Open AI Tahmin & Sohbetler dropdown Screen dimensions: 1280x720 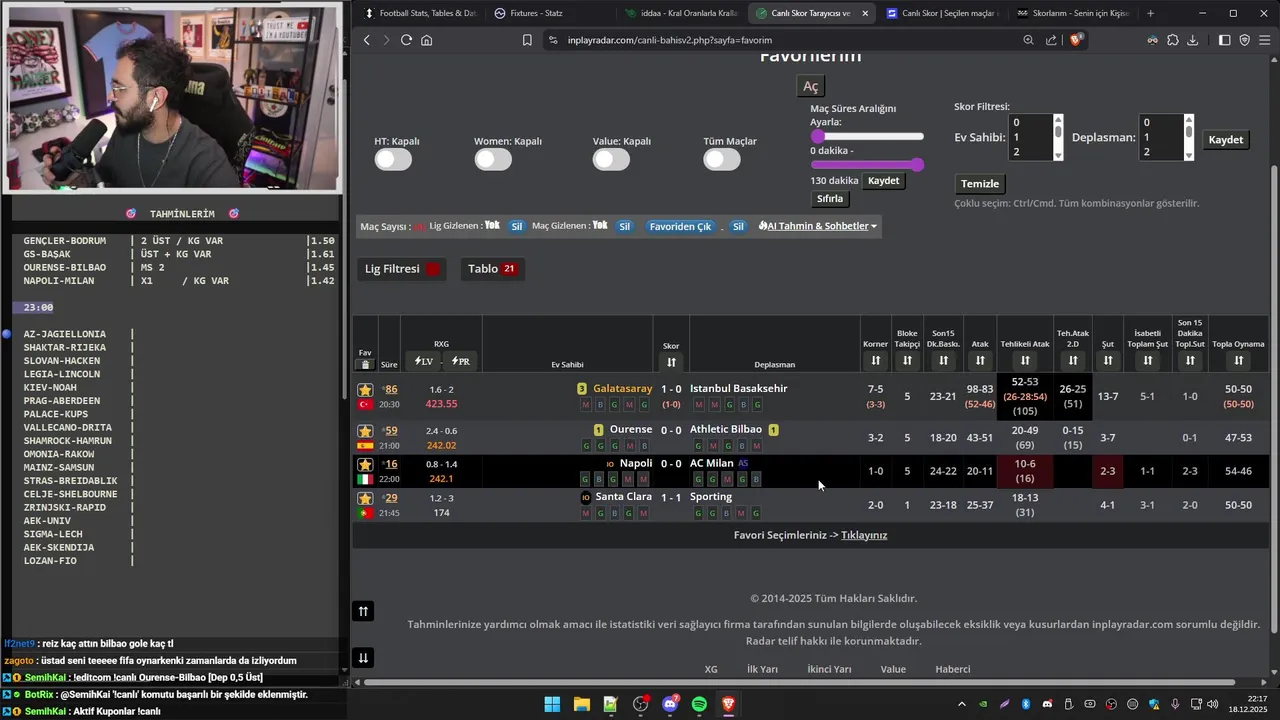pyautogui.click(x=817, y=226)
